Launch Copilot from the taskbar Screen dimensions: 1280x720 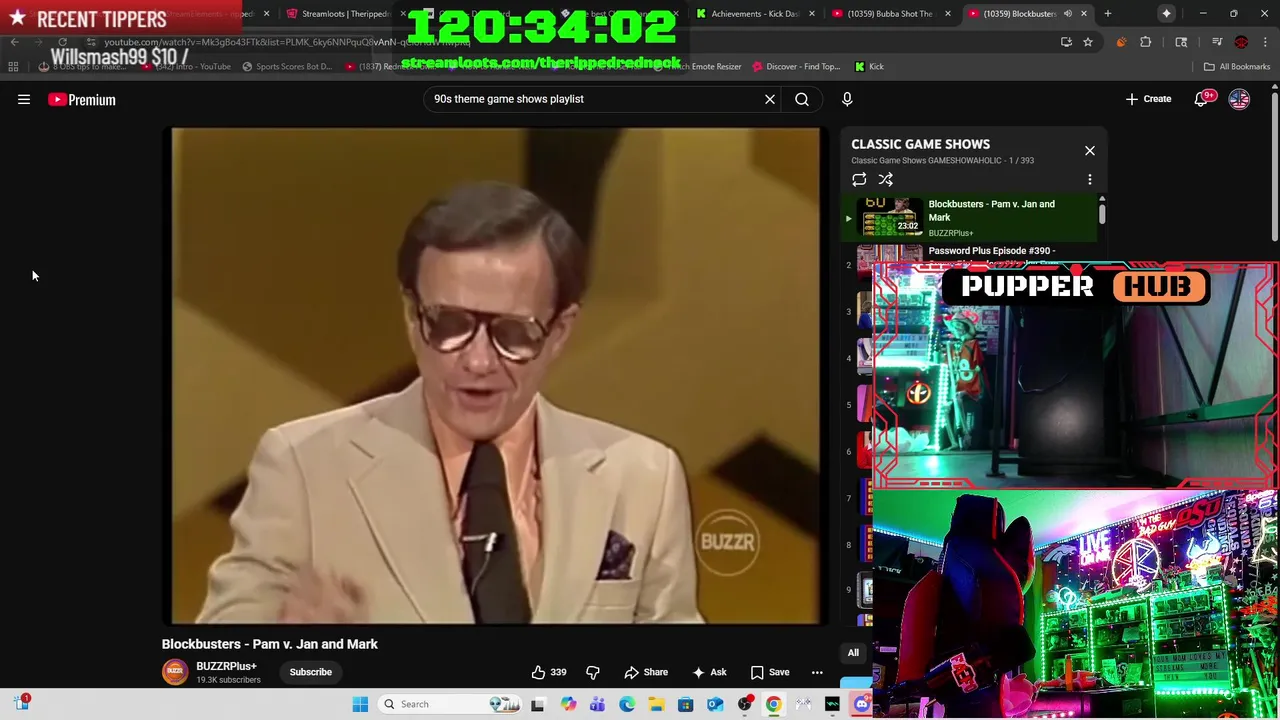point(568,704)
